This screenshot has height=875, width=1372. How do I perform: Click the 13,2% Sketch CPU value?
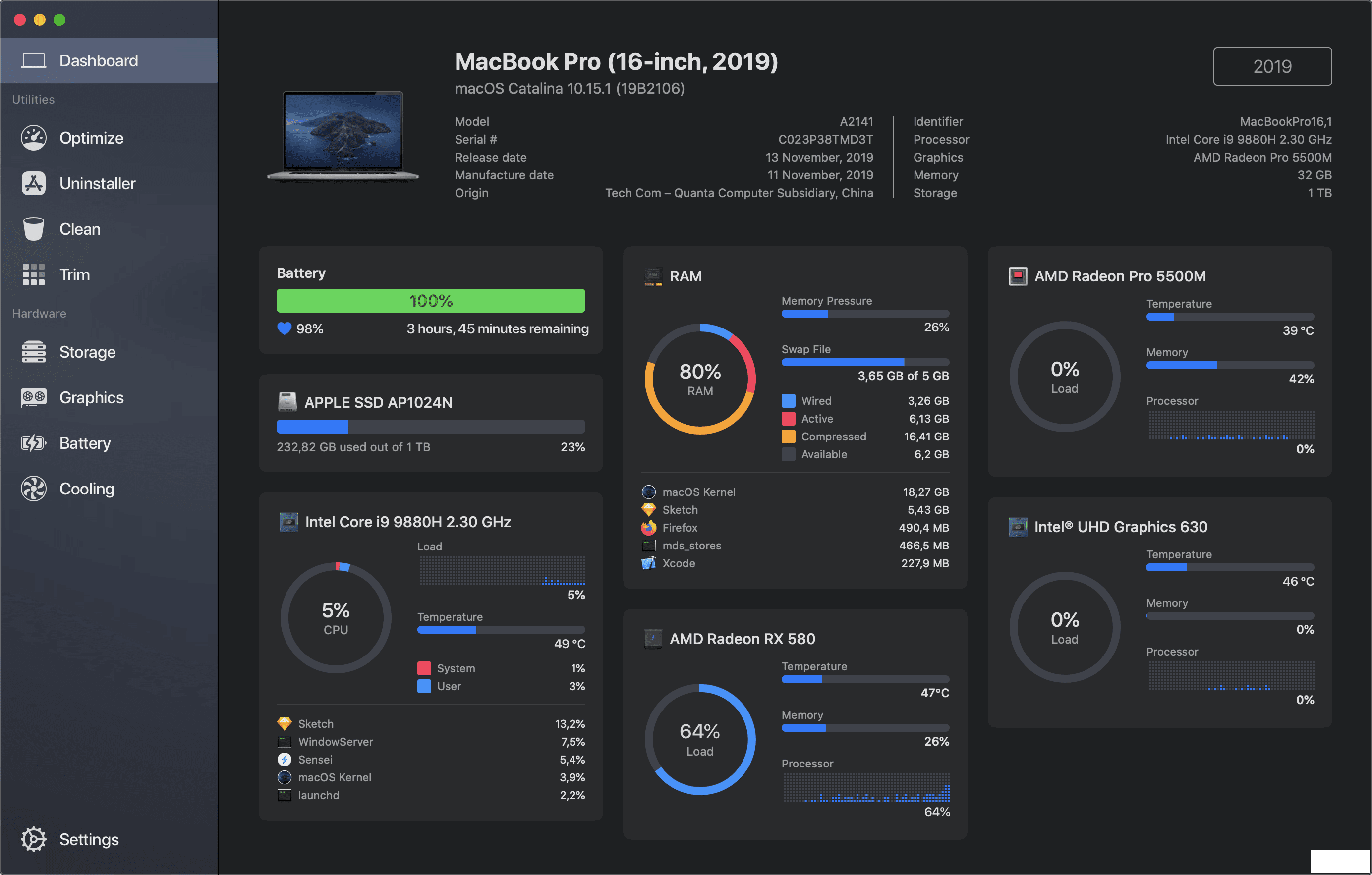coord(570,723)
